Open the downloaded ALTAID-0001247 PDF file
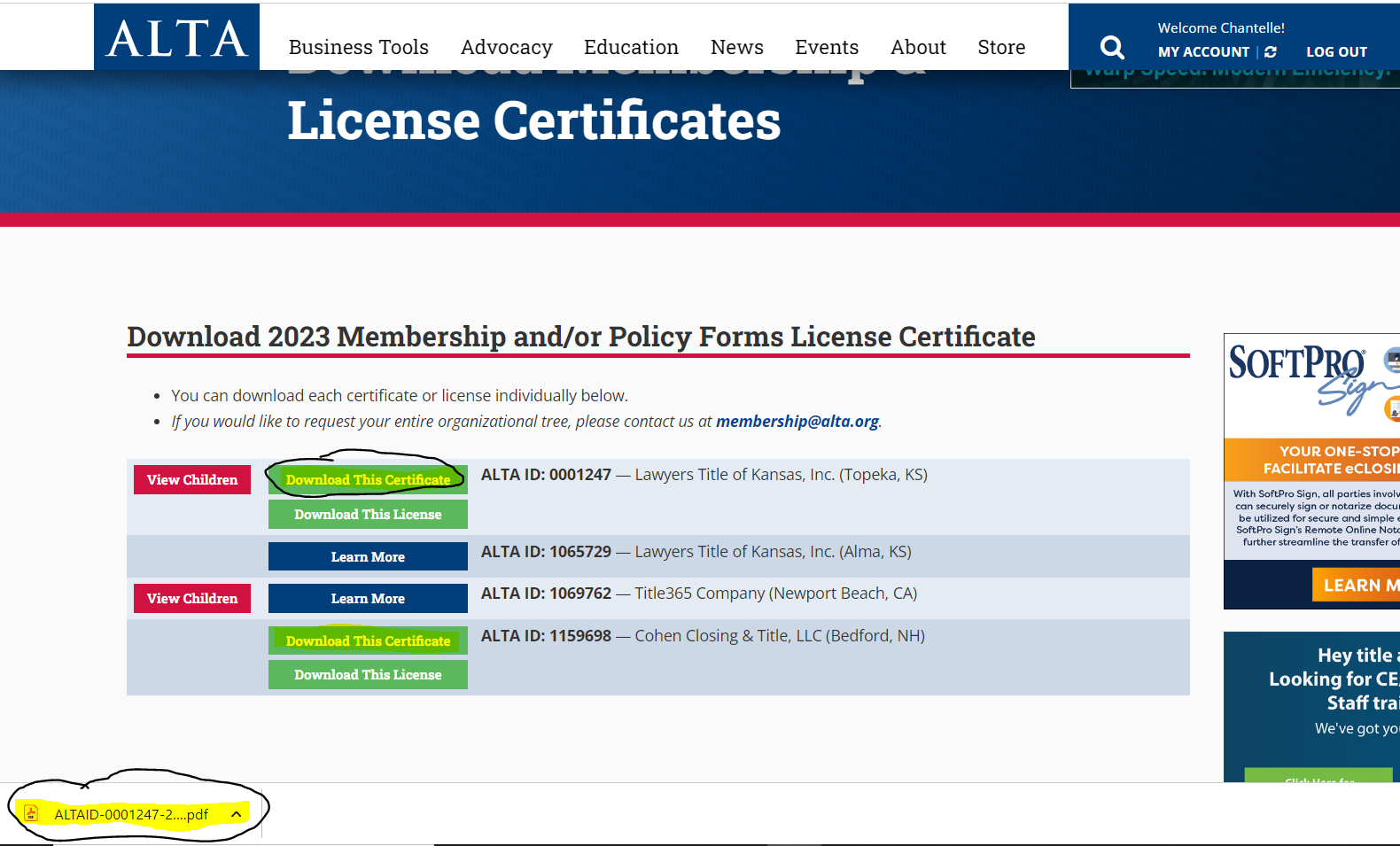 tap(131, 814)
